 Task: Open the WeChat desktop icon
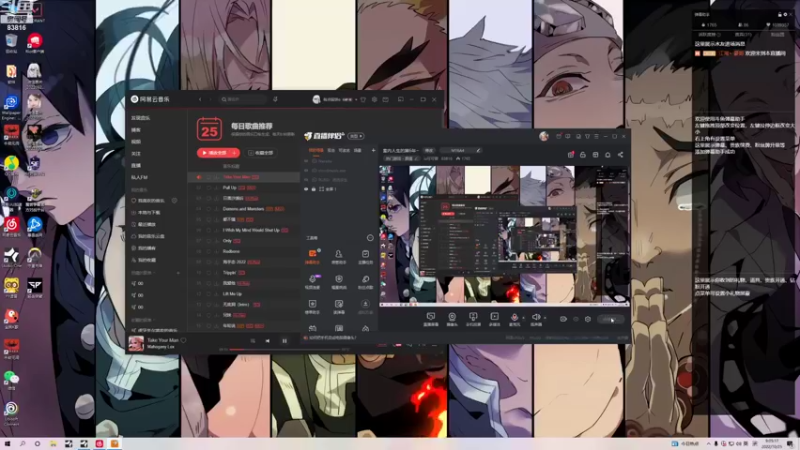(x=11, y=378)
